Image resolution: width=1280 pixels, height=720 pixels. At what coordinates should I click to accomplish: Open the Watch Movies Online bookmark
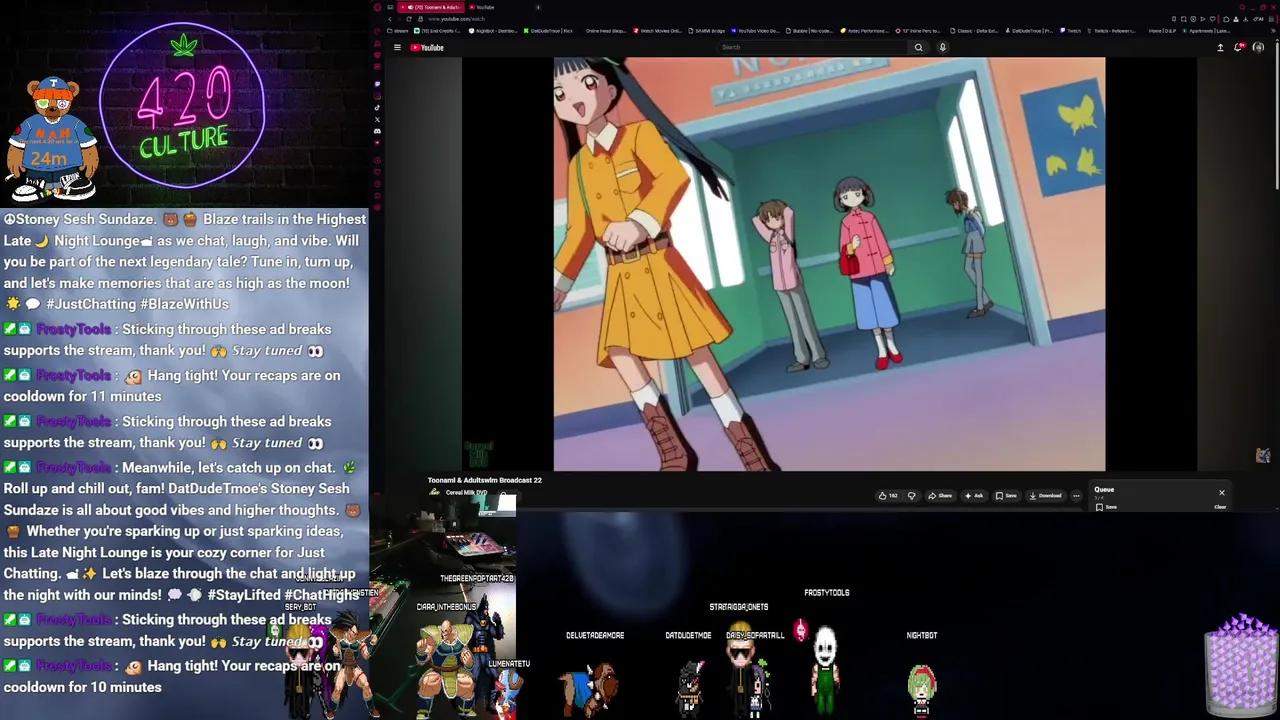[658, 31]
